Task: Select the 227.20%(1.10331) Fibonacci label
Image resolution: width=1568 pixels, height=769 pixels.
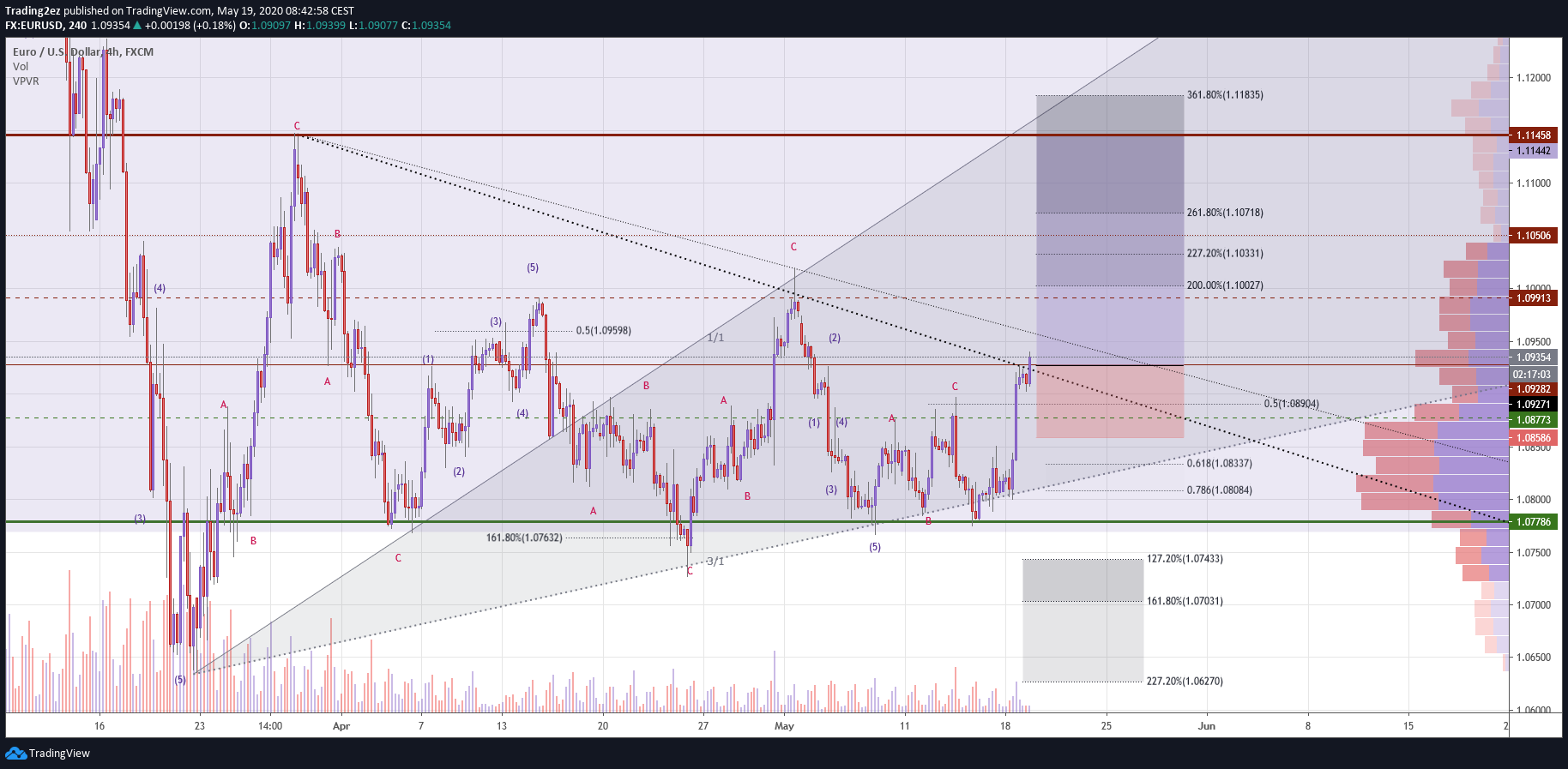Action: pos(1225,254)
